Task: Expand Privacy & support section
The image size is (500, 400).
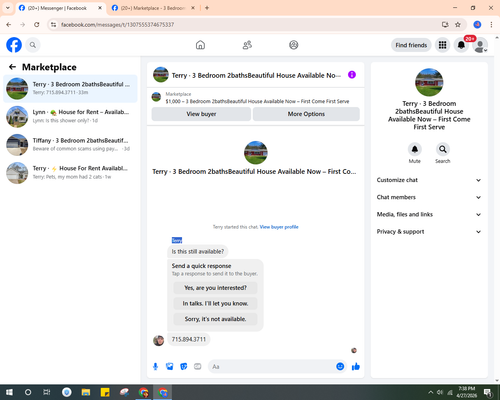Action: pos(429,232)
